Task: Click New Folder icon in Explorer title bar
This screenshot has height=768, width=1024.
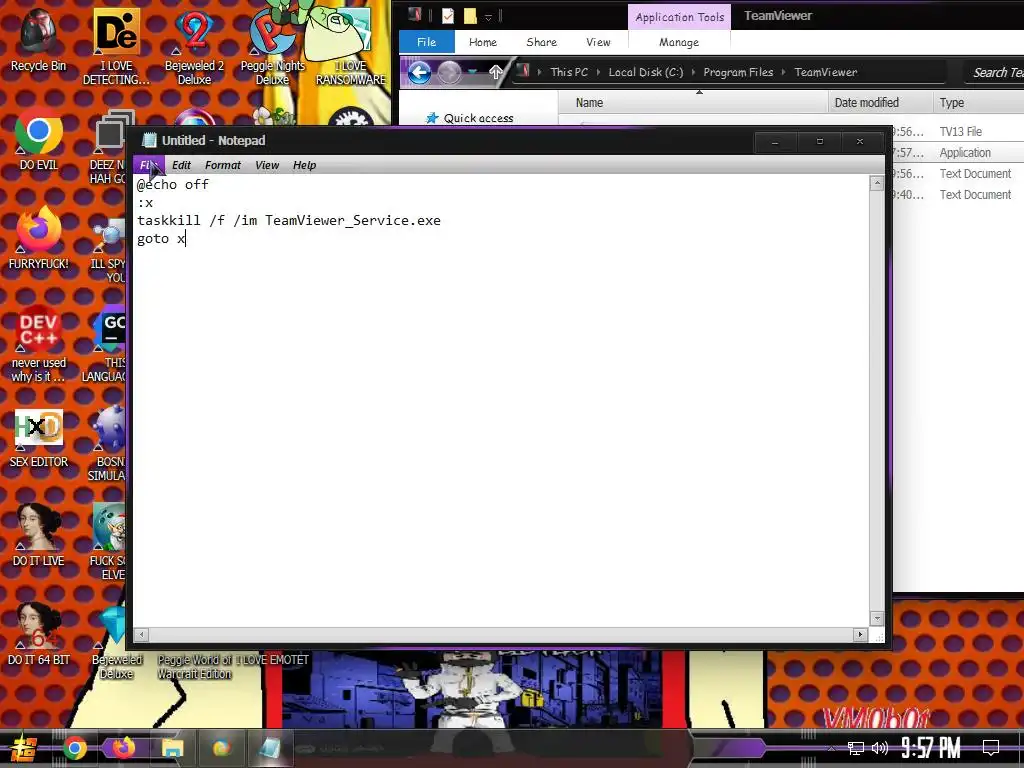Action: 470,16
